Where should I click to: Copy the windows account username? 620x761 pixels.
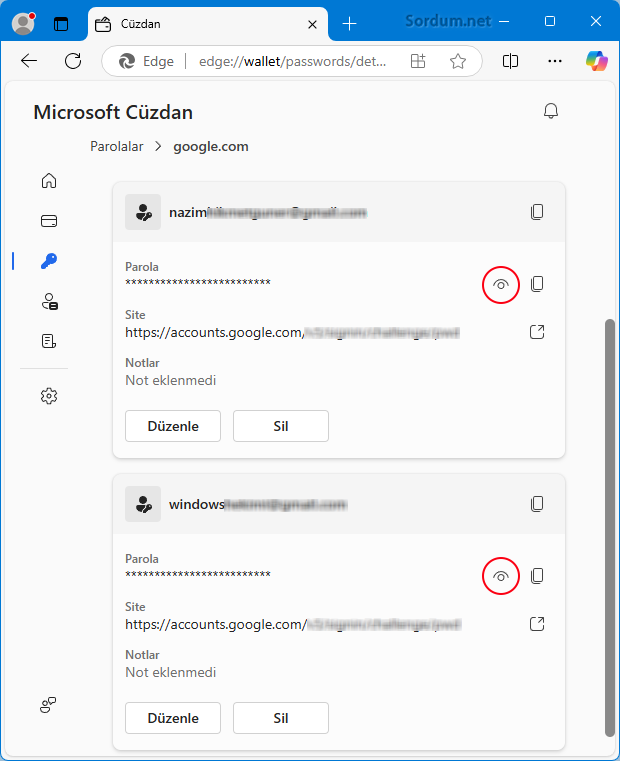(537, 504)
